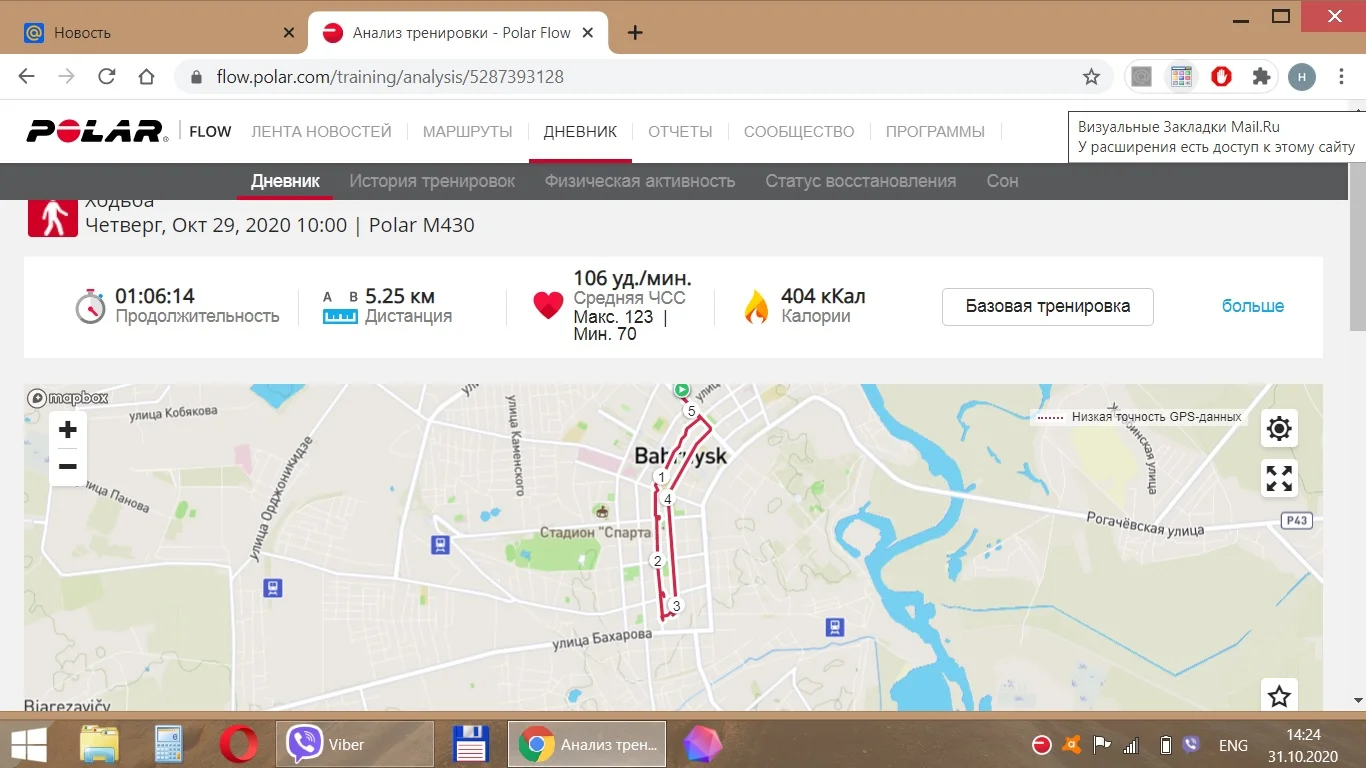
Task: Open Chrome's three-dot menu
Action: coord(1342,77)
